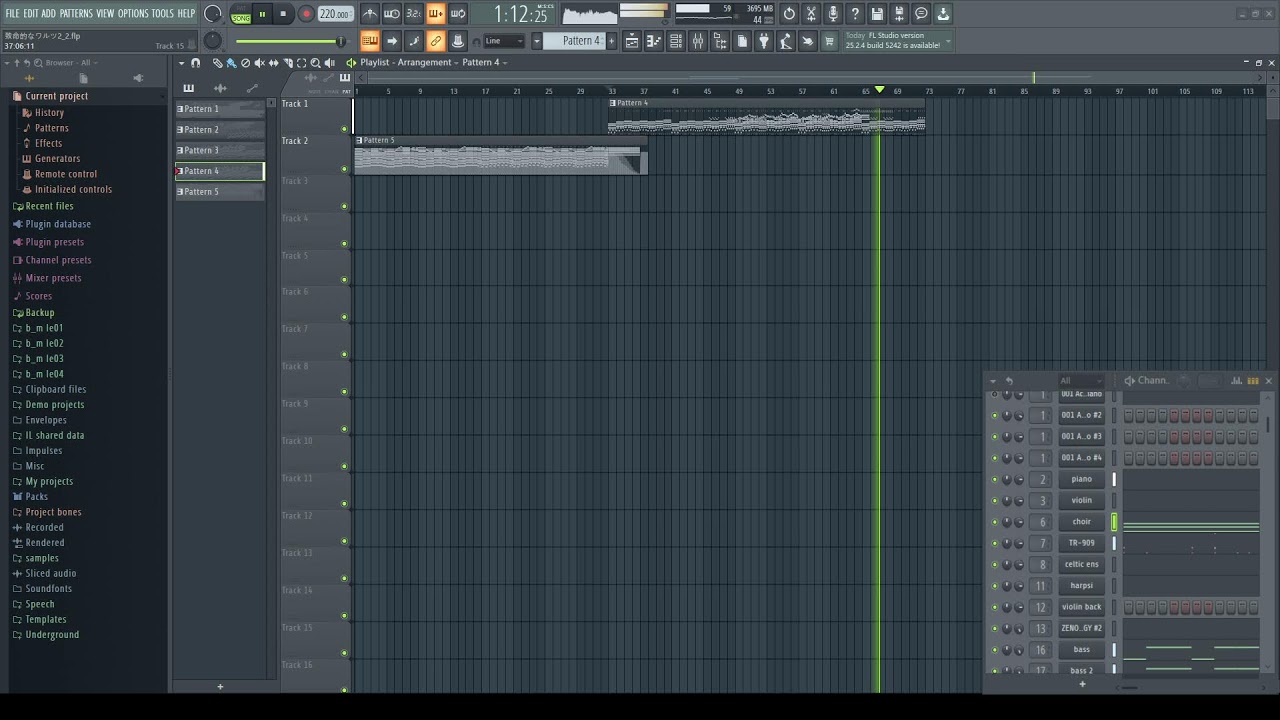Open the undo history icon
1280x720 pixels.
click(789, 14)
